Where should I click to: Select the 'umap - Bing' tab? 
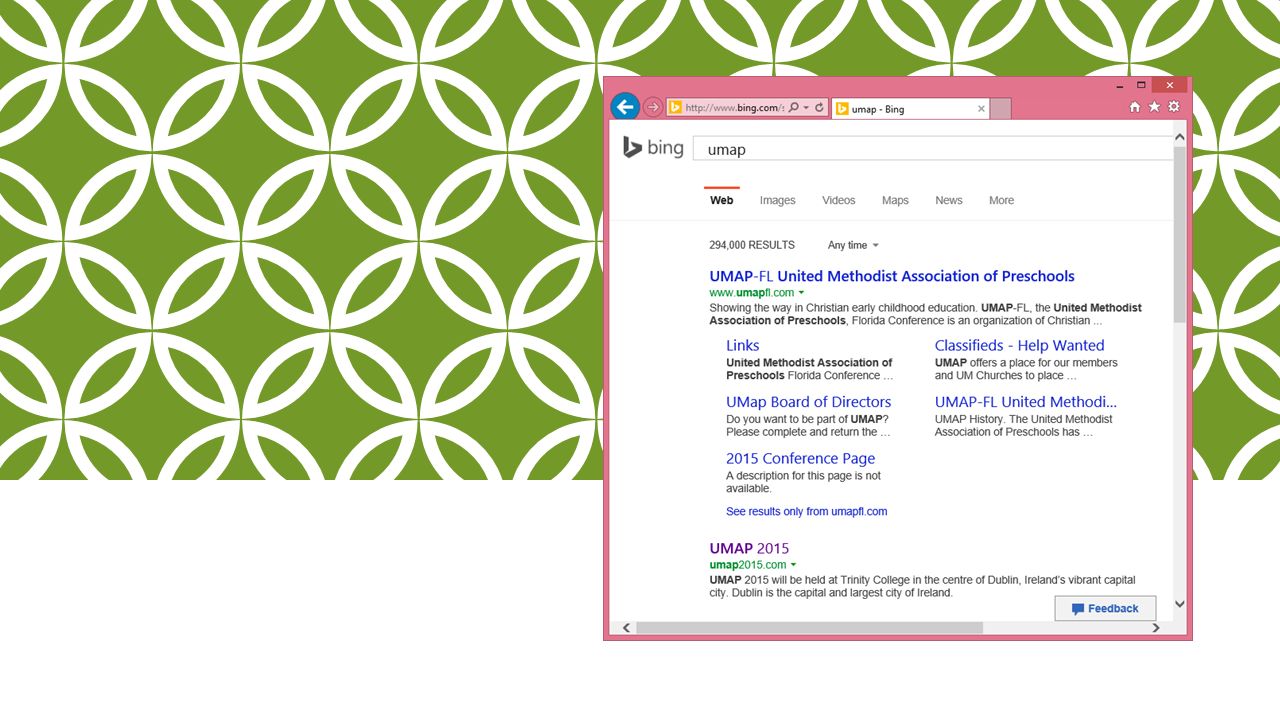[x=910, y=109]
